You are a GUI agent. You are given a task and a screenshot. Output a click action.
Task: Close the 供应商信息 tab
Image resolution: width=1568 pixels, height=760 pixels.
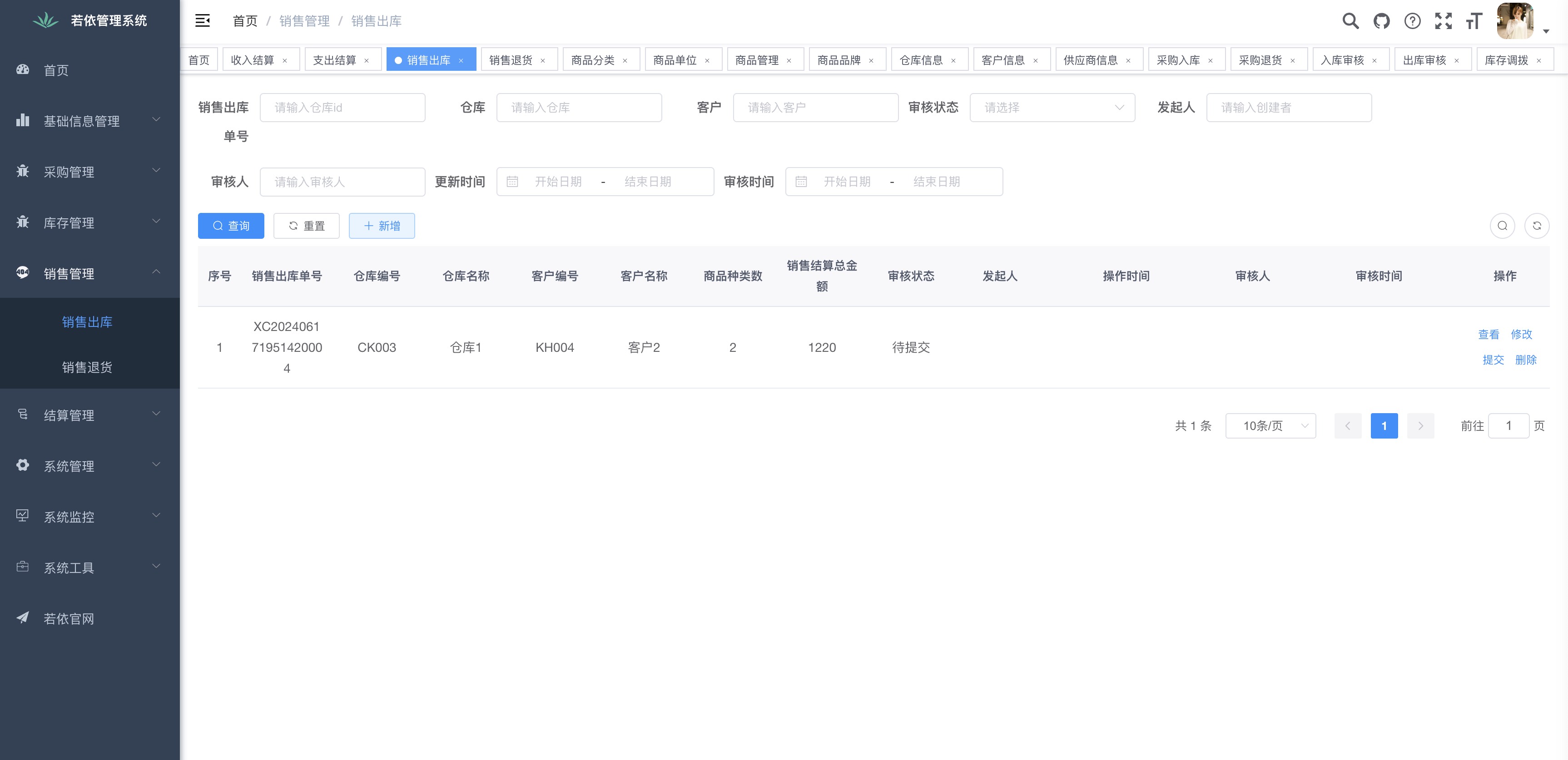coord(1128,60)
